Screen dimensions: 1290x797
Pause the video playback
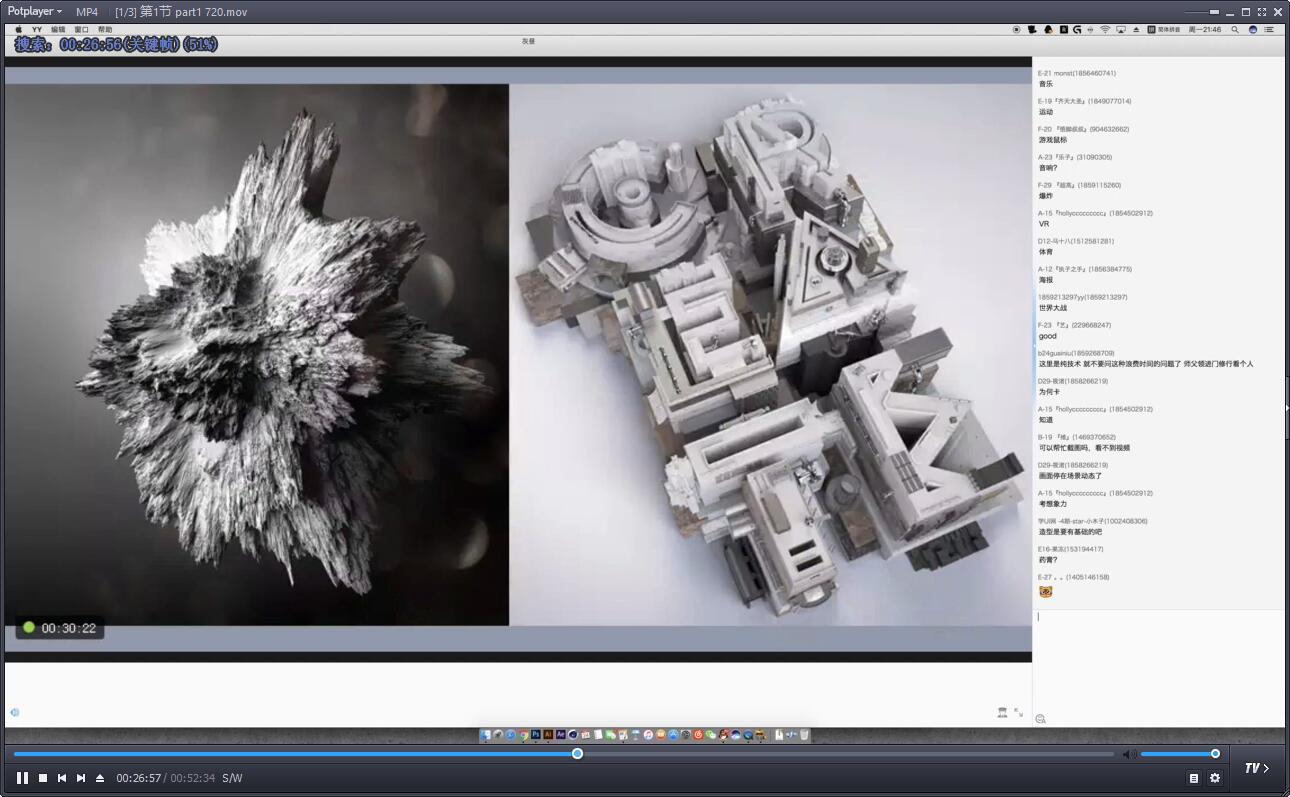point(22,778)
